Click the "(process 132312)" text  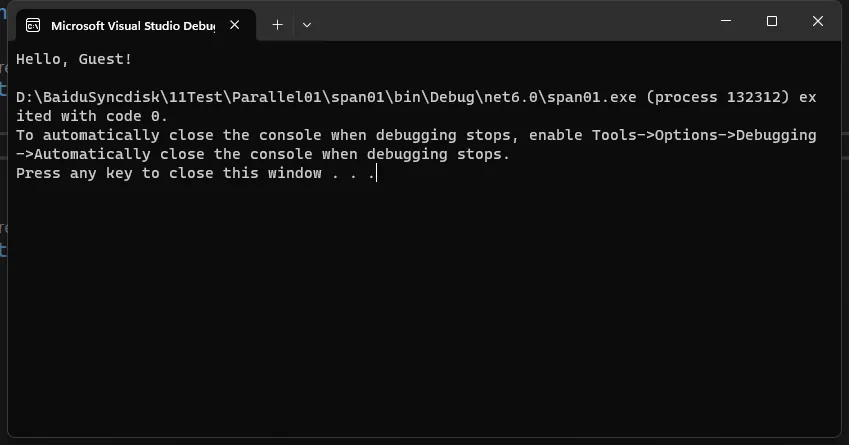pyautogui.click(x=718, y=97)
